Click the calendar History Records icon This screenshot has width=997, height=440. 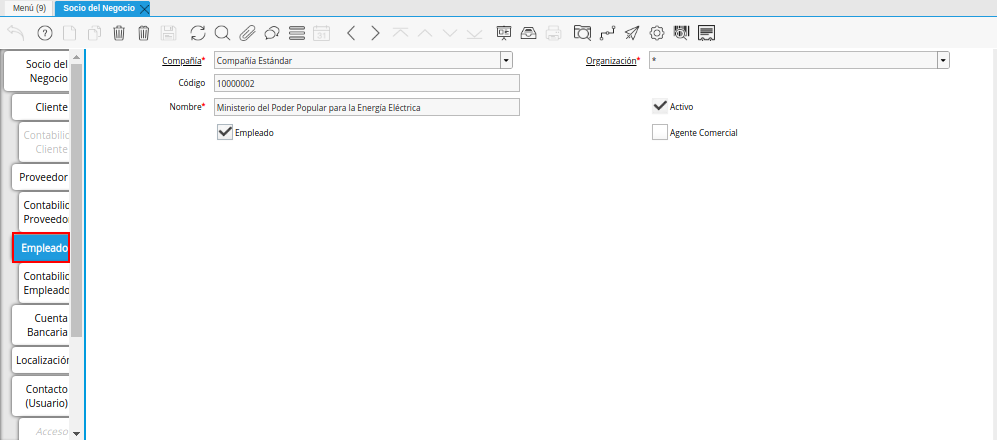[x=322, y=33]
